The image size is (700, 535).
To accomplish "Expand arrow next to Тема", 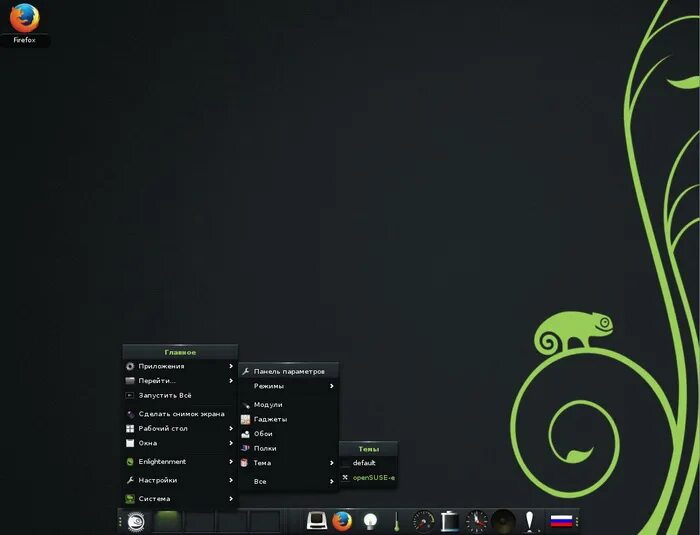I will (332, 463).
